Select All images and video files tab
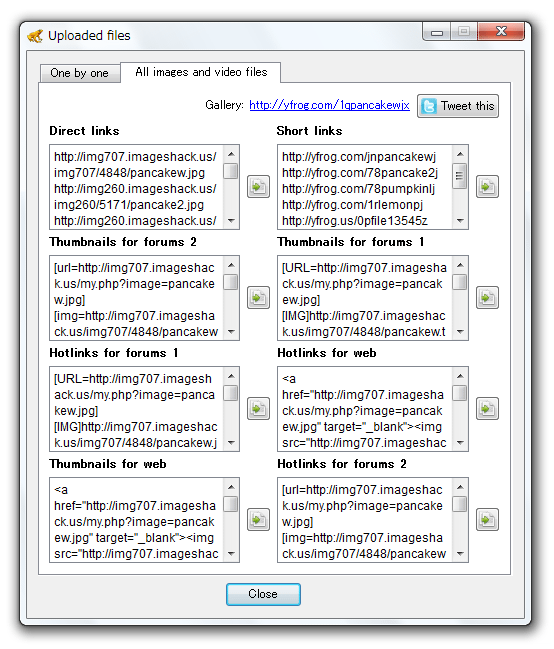 [x=201, y=72]
